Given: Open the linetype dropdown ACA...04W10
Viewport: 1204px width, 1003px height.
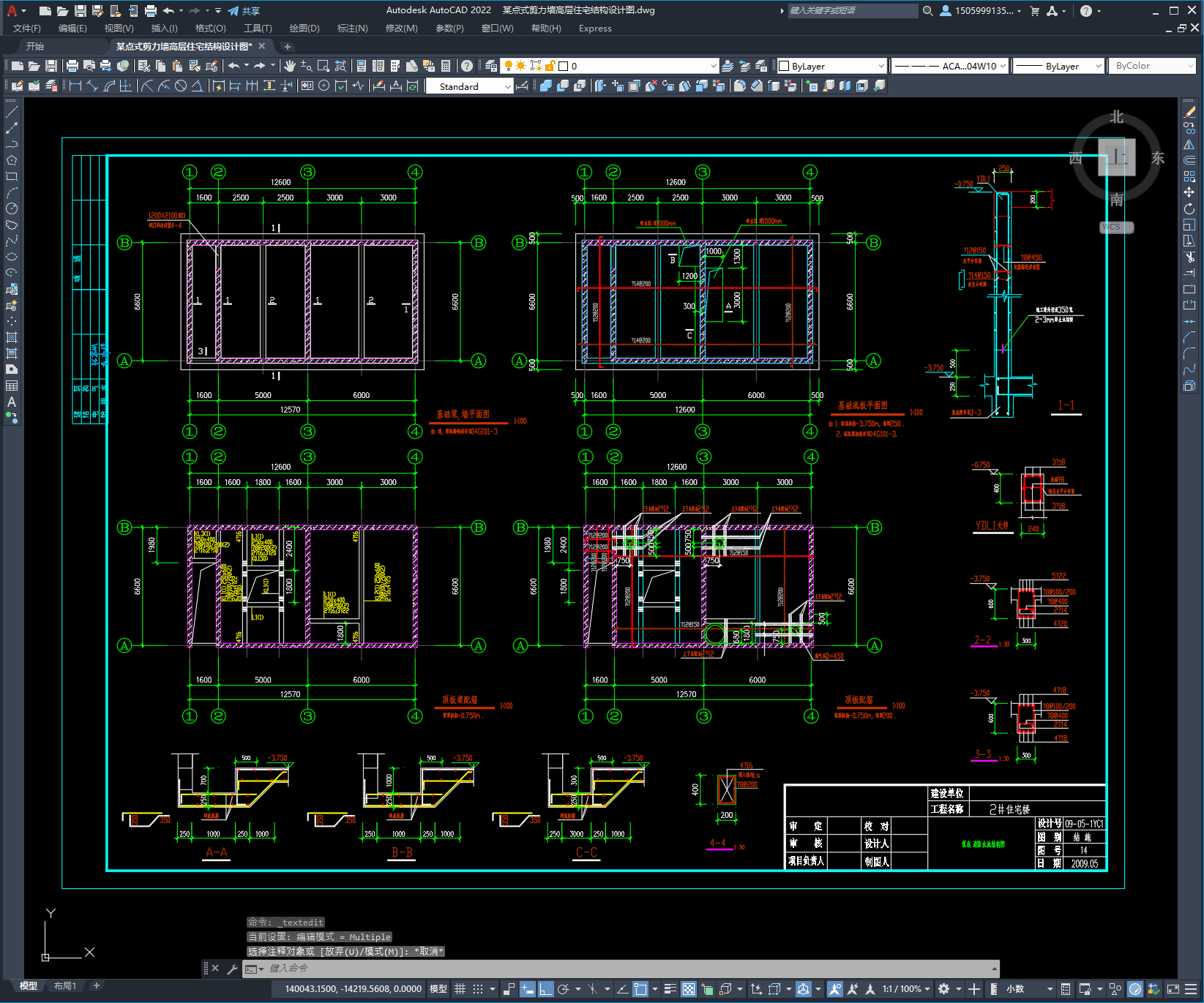Looking at the screenshot, I should tap(950, 66).
